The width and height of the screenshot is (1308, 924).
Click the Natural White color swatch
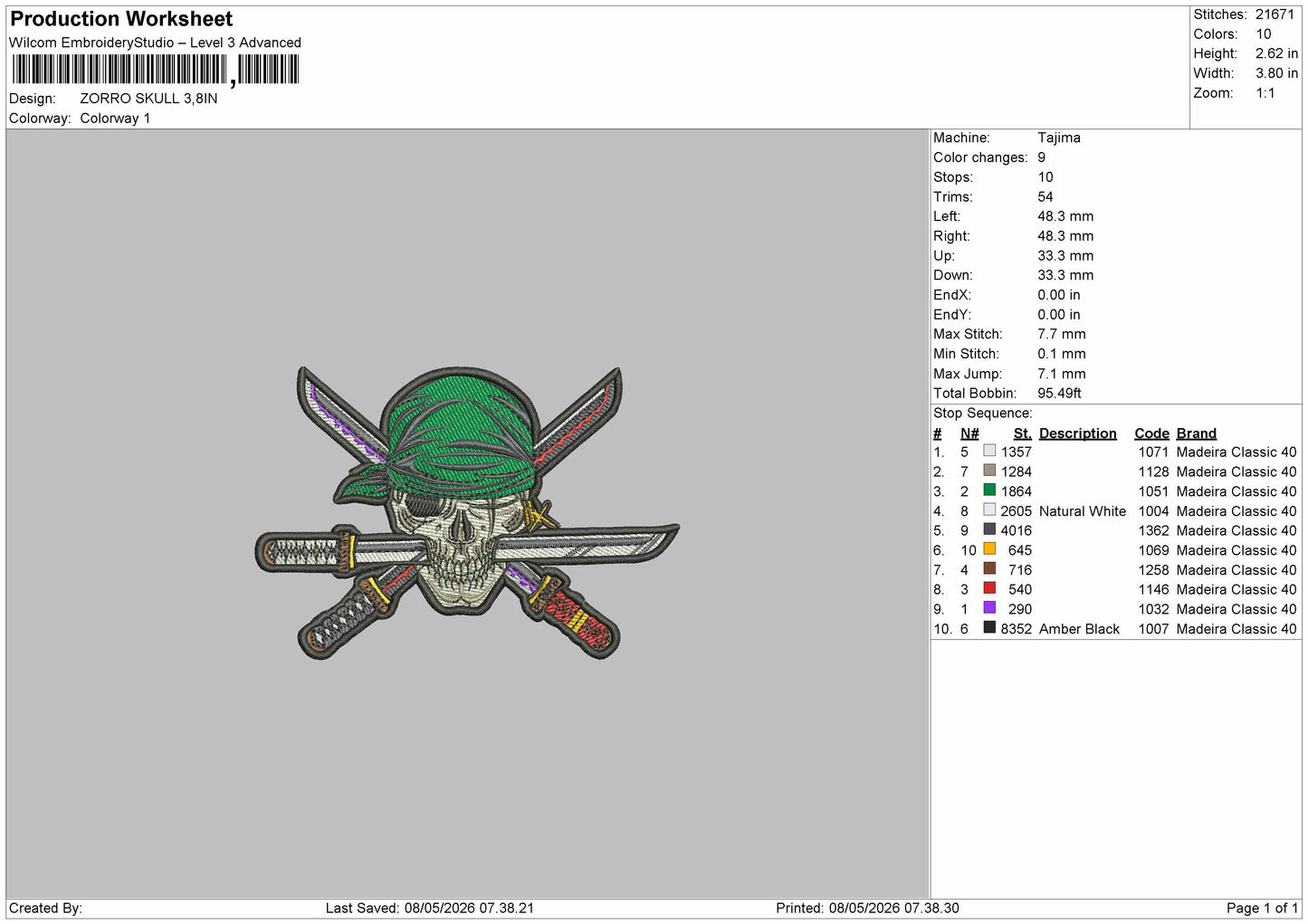[989, 510]
